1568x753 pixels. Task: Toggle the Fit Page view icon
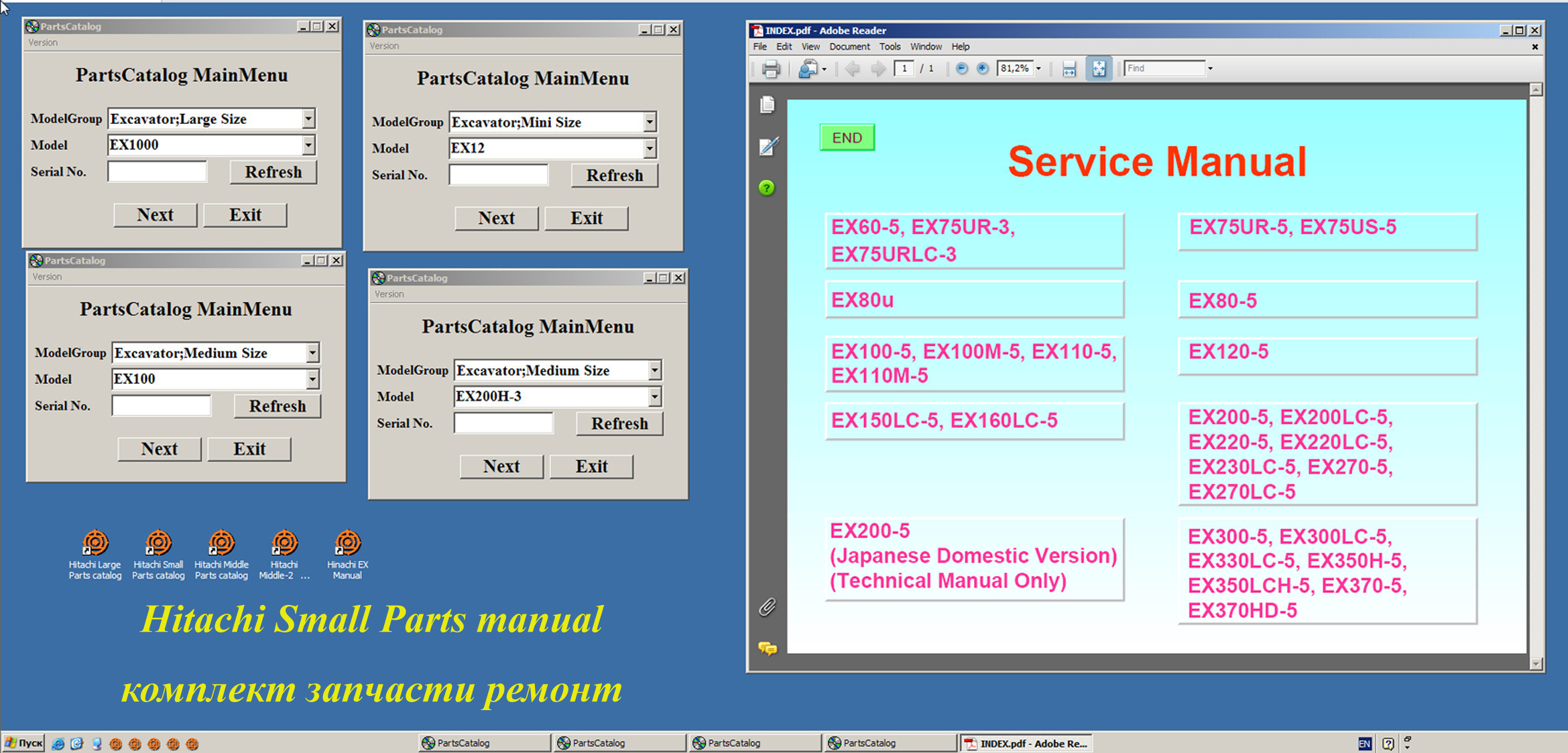(x=1099, y=68)
